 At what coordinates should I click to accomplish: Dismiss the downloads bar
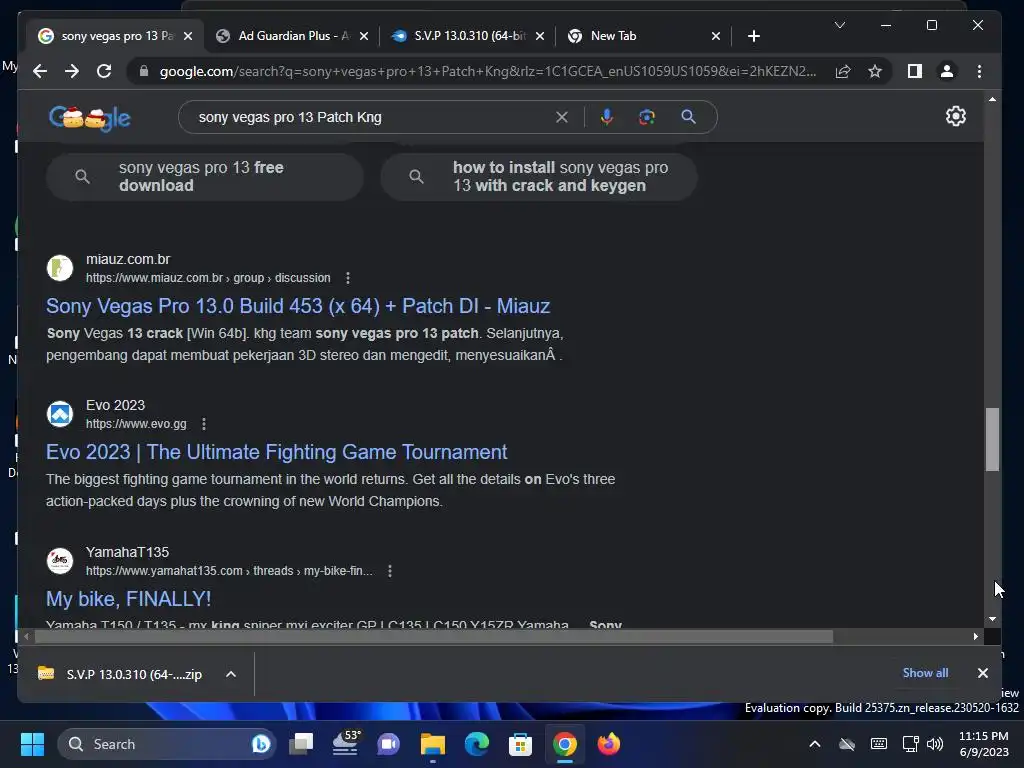coord(982,673)
